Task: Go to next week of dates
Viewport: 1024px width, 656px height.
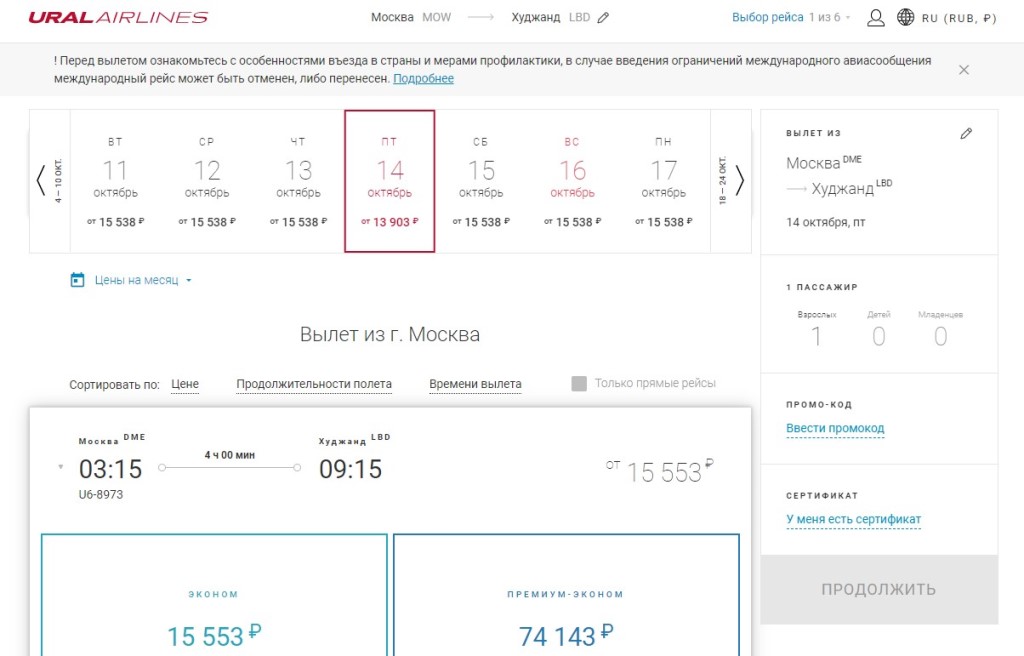Action: [740, 180]
